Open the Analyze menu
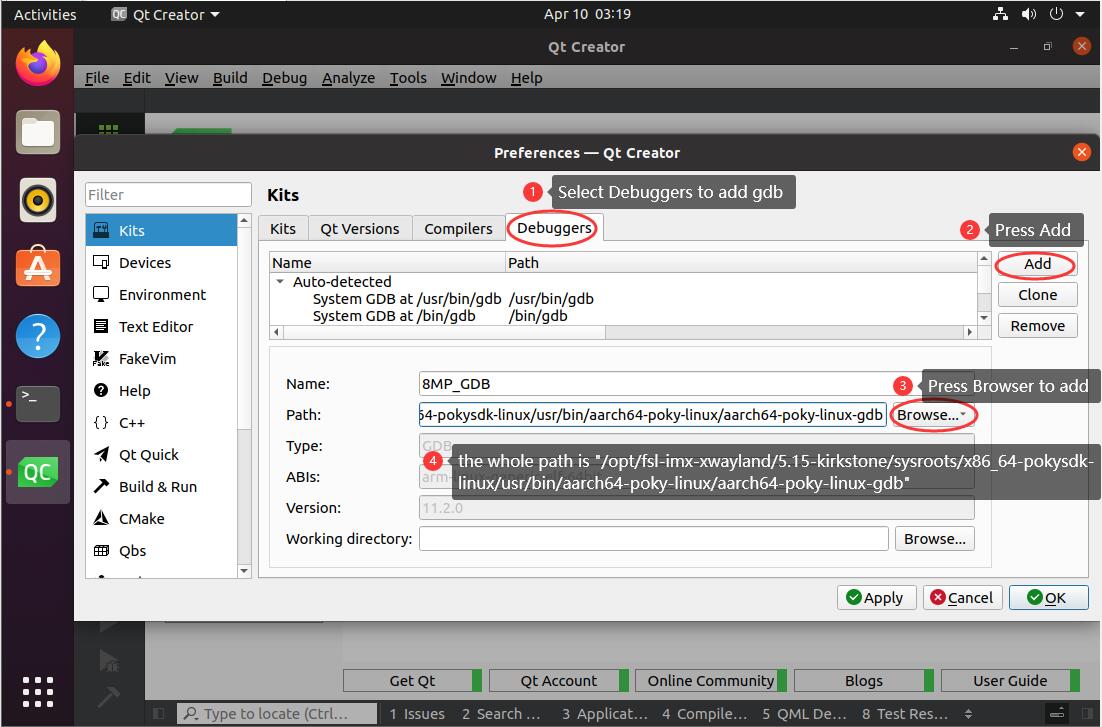Screen dimensions: 1102x727 pos(348,78)
